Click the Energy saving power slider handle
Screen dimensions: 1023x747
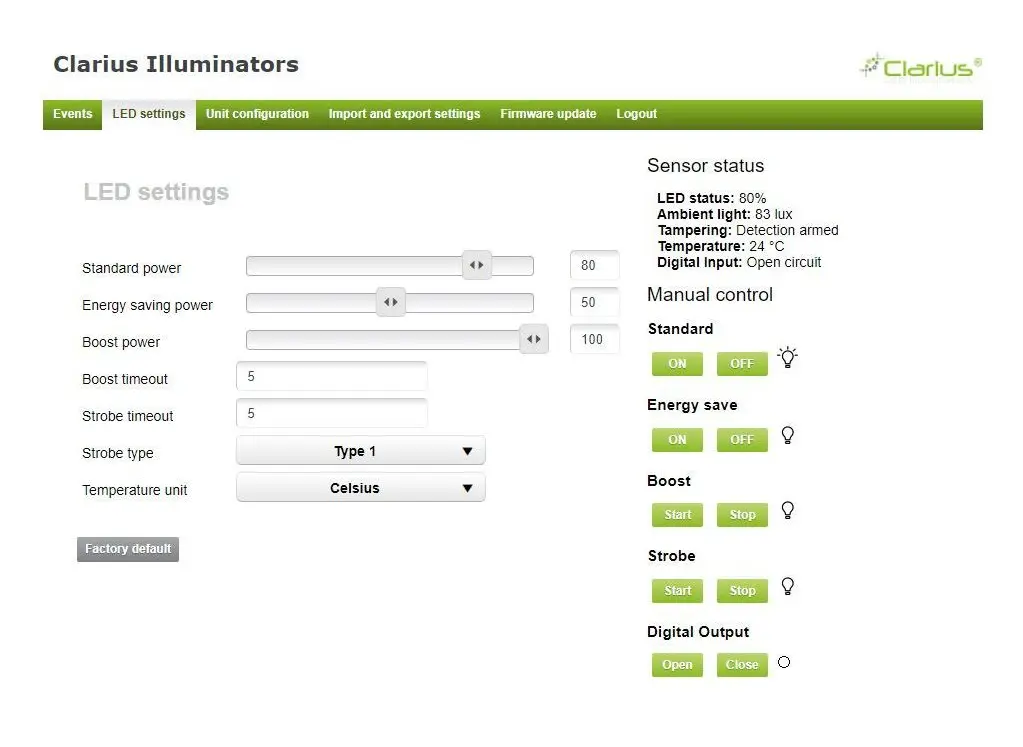[x=391, y=302]
